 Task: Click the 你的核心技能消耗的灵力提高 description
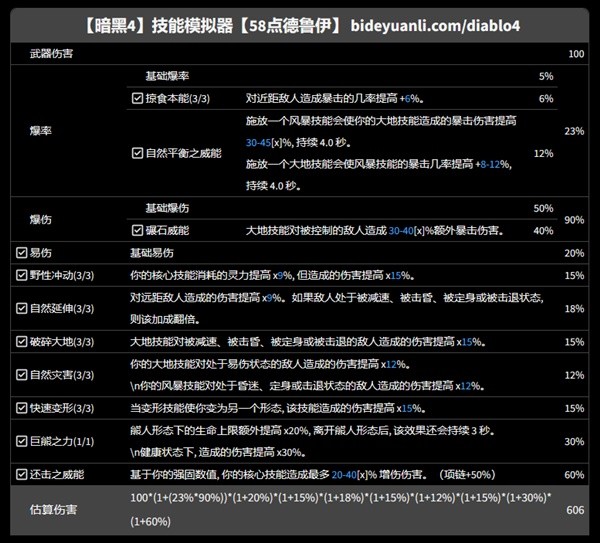pos(272,275)
